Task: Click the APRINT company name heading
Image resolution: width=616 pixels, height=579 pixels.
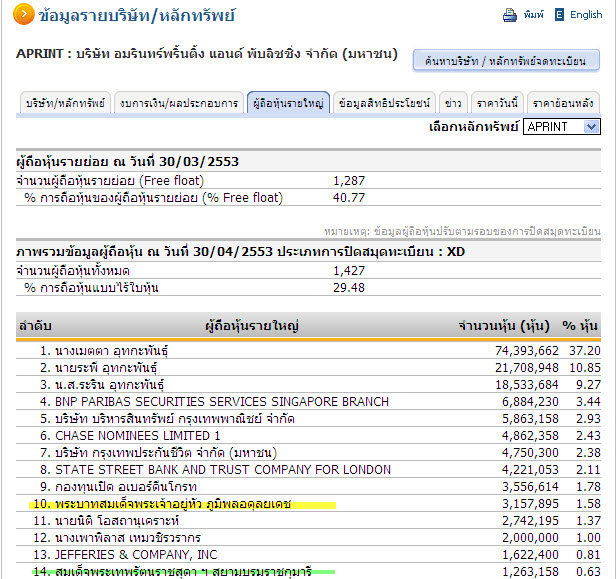Action: (x=207, y=54)
